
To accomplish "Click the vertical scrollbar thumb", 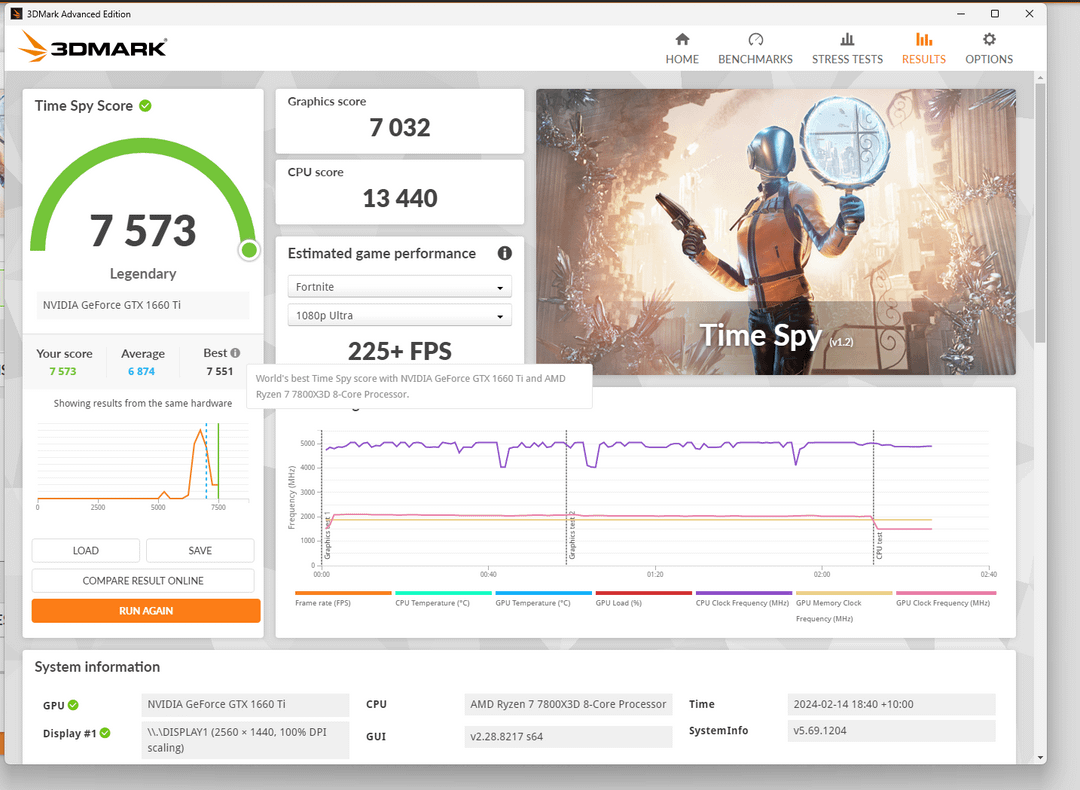I will pos(1040,214).
